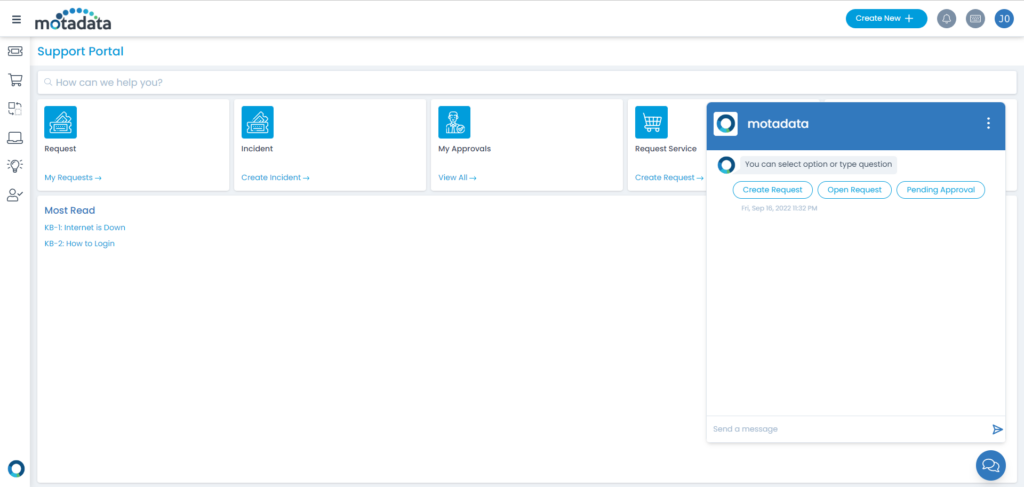
Task: Click the Request card title text
Action: coord(60,149)
